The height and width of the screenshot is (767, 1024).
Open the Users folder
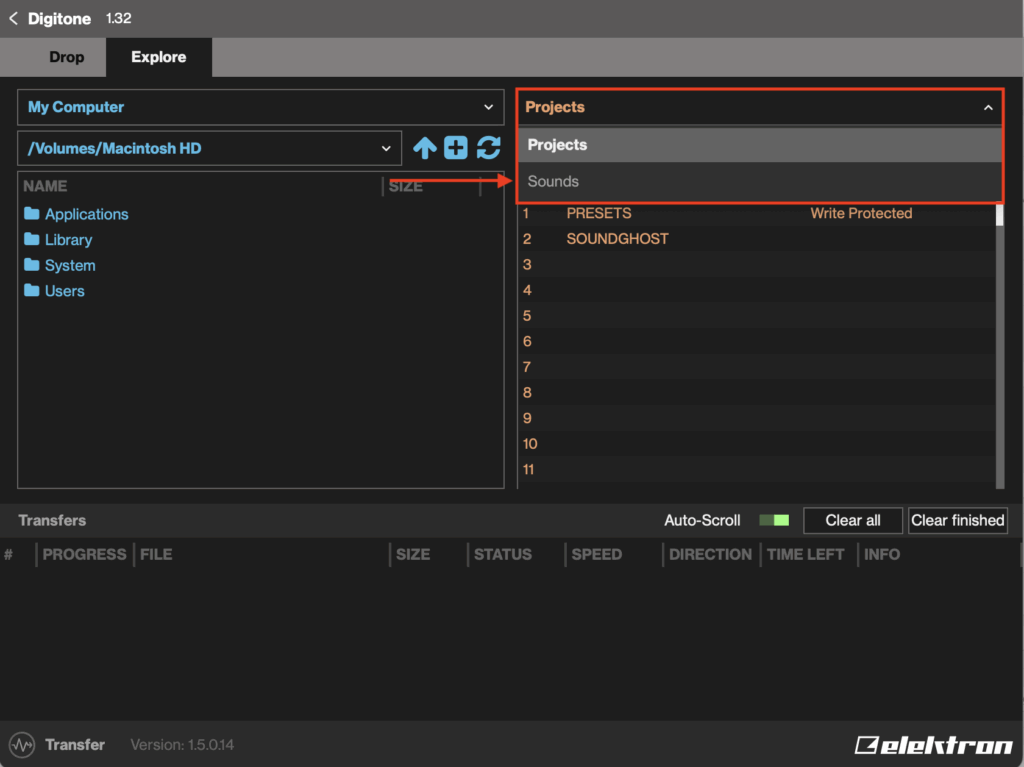point(64,291)
